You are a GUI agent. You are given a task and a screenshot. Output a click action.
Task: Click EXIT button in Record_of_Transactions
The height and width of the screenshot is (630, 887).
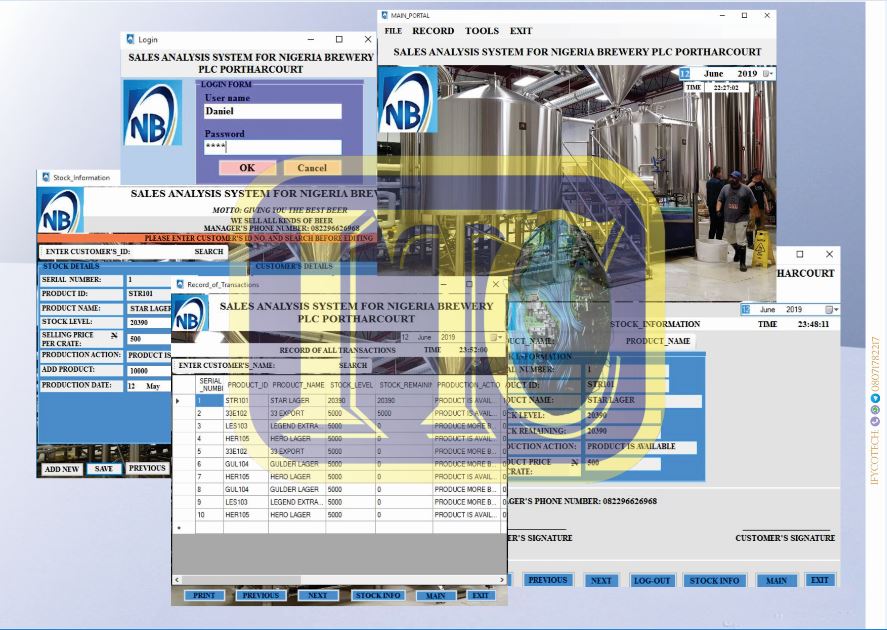click(x=480, y=596)
